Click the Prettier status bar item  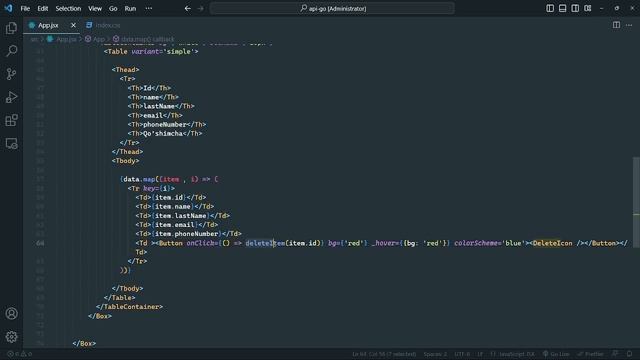(x=590, y=354)
